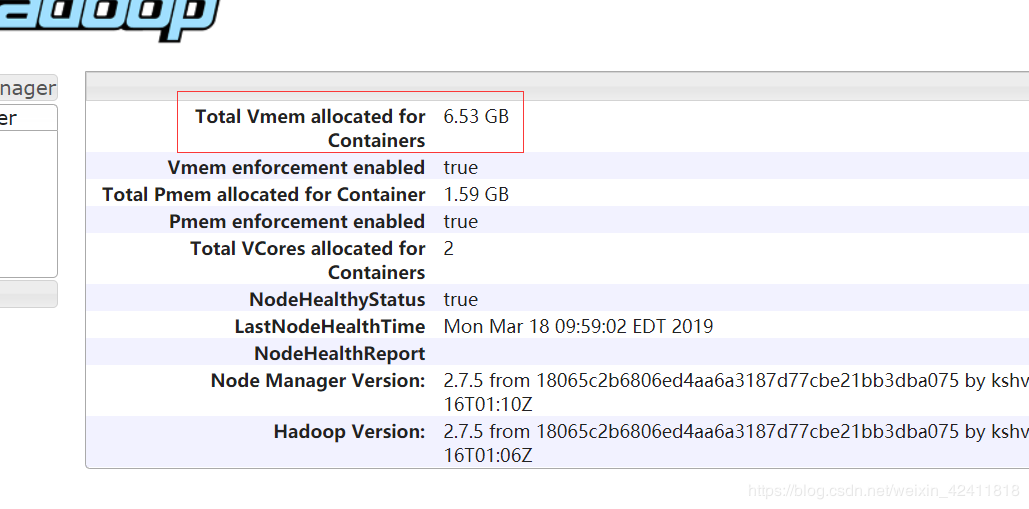Click Total Pmem allocated for Container label
This screenshot has width=1029, height=509.
264,194
